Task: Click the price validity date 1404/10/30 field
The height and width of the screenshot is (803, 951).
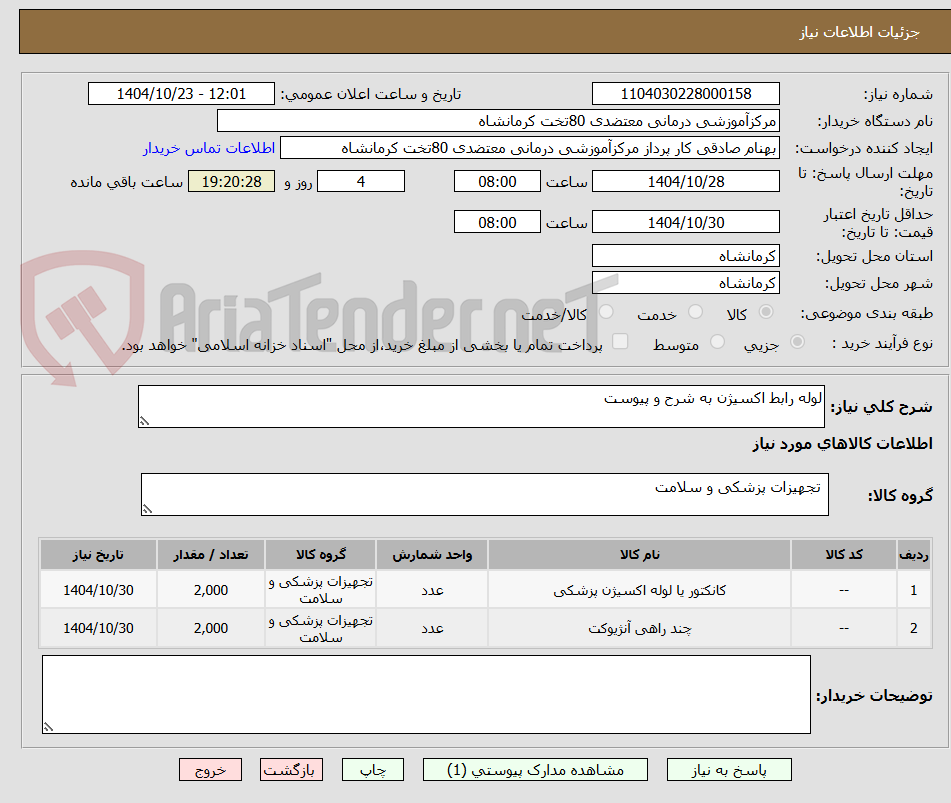Action: click(x=686, y=222)
